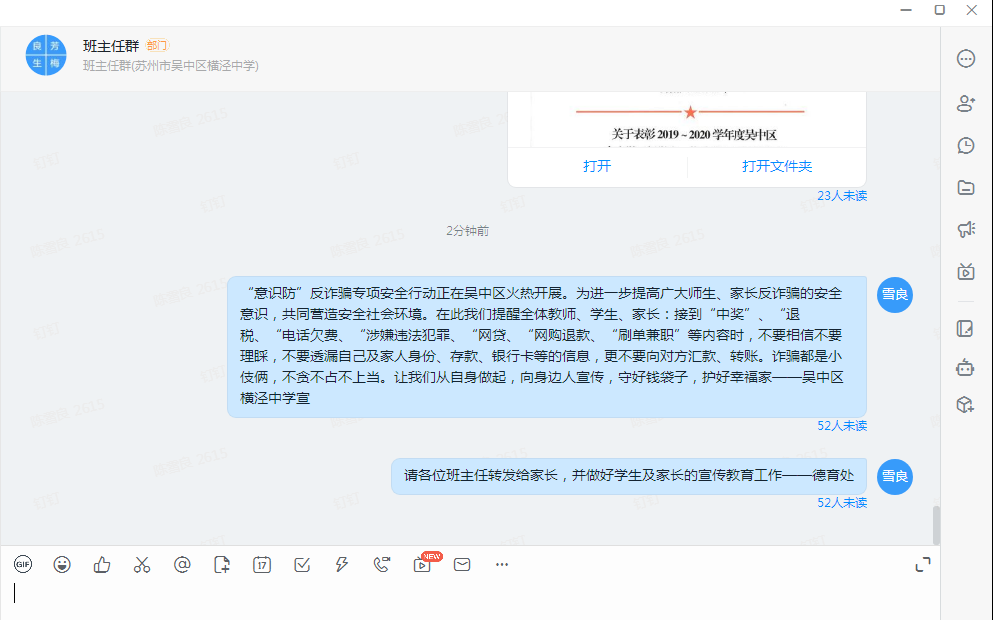Send a thumbs-up like
Screen dimensions: 993x620
[x=102, y=564]
